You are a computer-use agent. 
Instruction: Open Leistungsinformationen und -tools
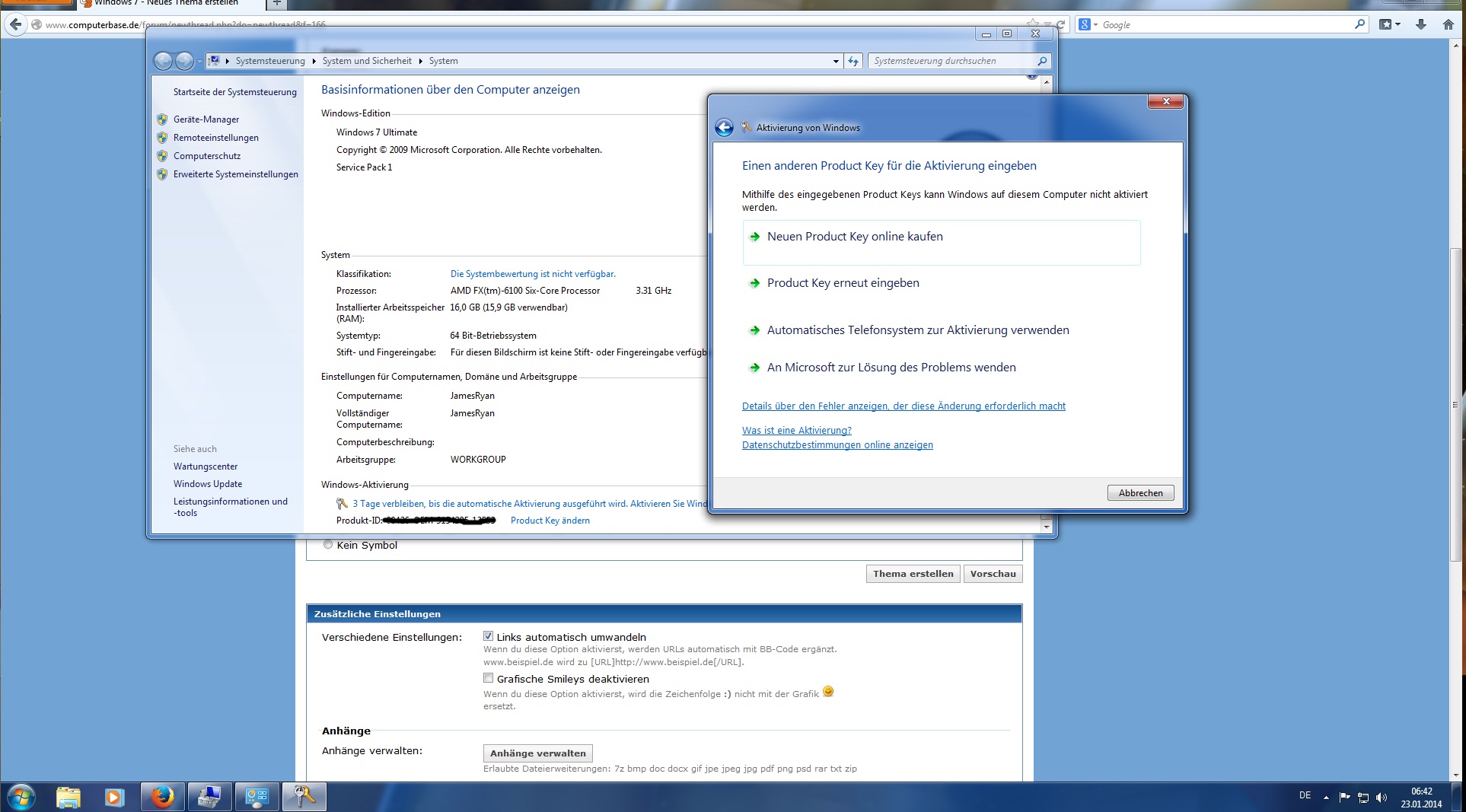231,507
